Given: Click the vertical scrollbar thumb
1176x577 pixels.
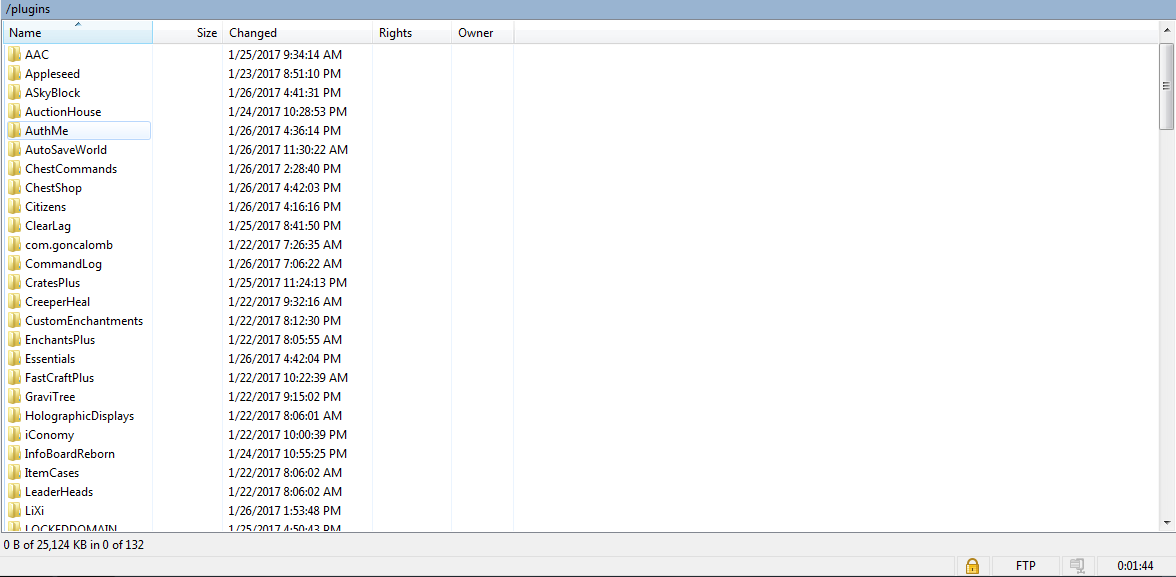Looking at the screenshot, I should (1166, 85).
